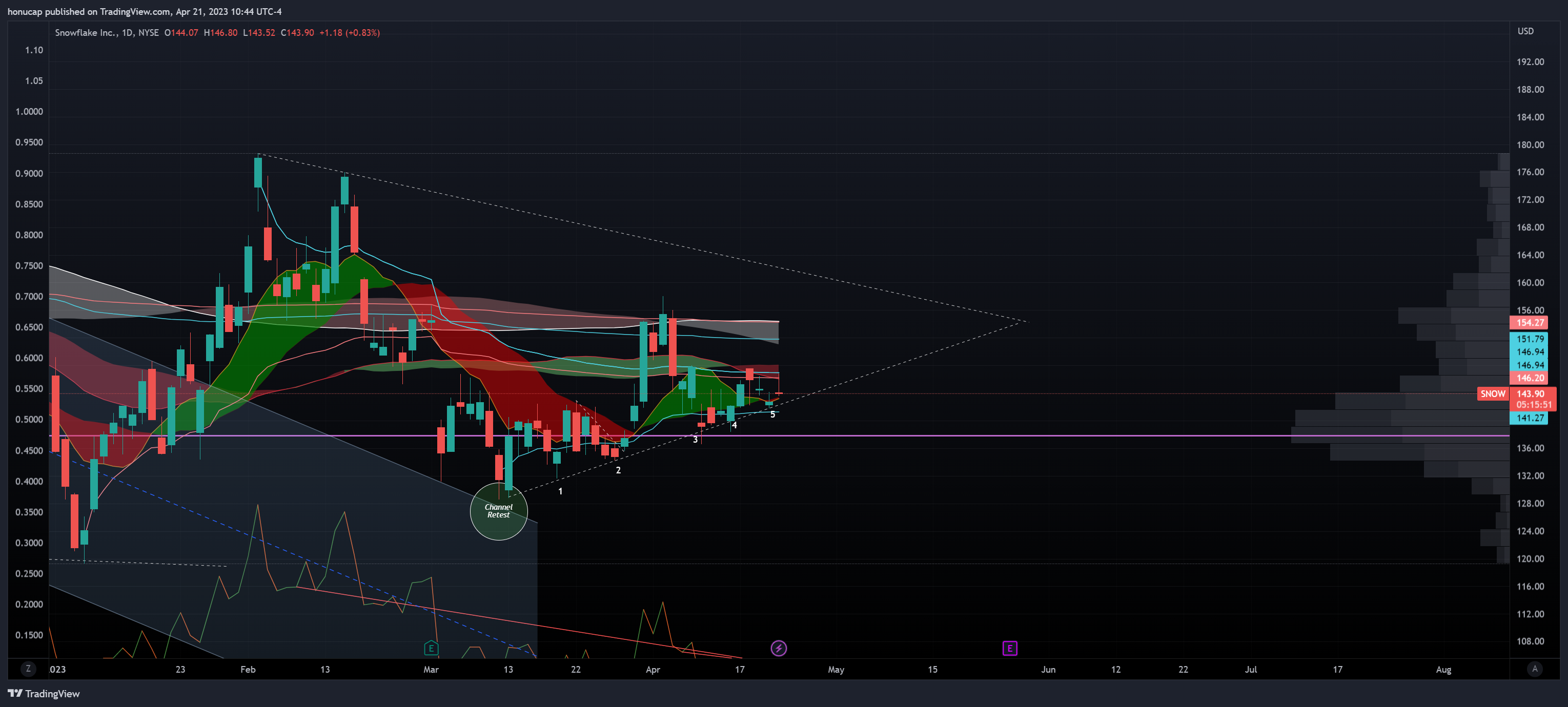1568x707 pixels.
Task: Click the 108.00 price axis label
Action: coord(1530,641)
